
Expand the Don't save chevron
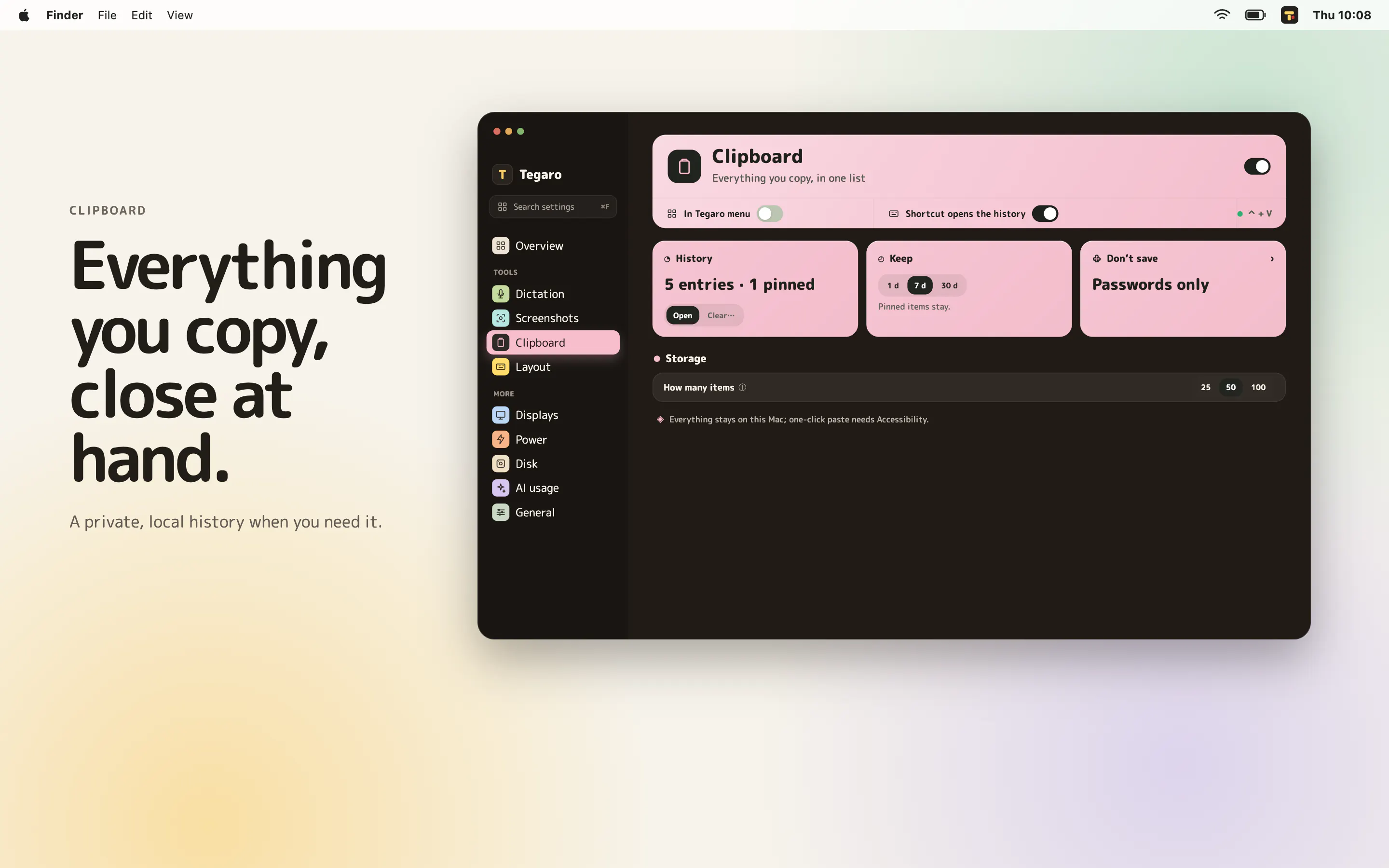click(1272, 259)
